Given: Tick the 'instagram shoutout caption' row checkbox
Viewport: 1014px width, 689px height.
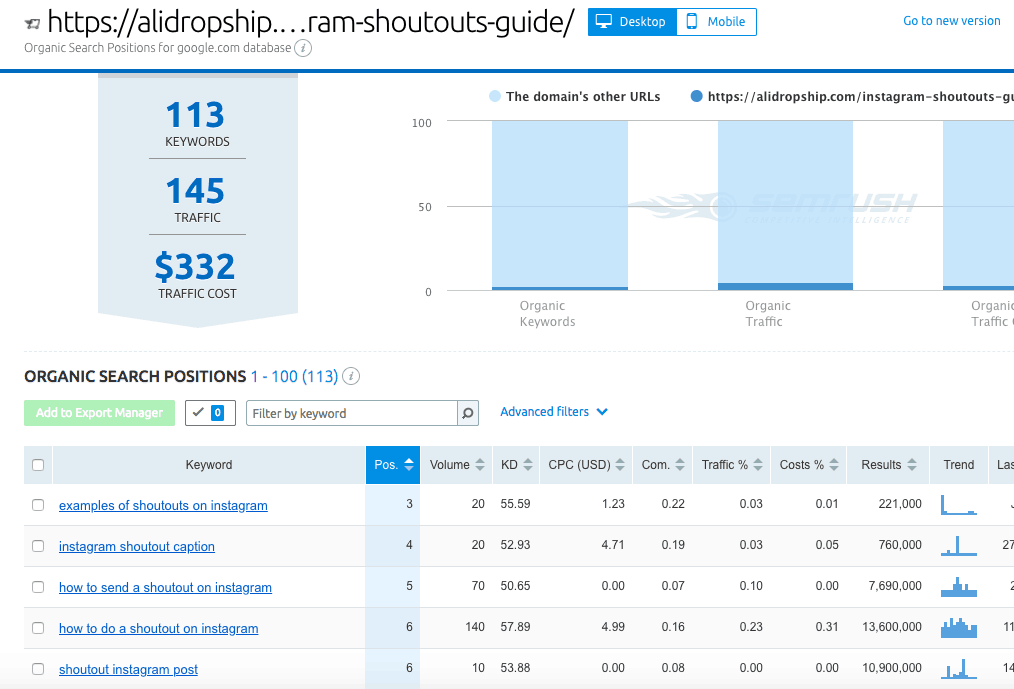Looking at the screenshot, I should (38, 547).
